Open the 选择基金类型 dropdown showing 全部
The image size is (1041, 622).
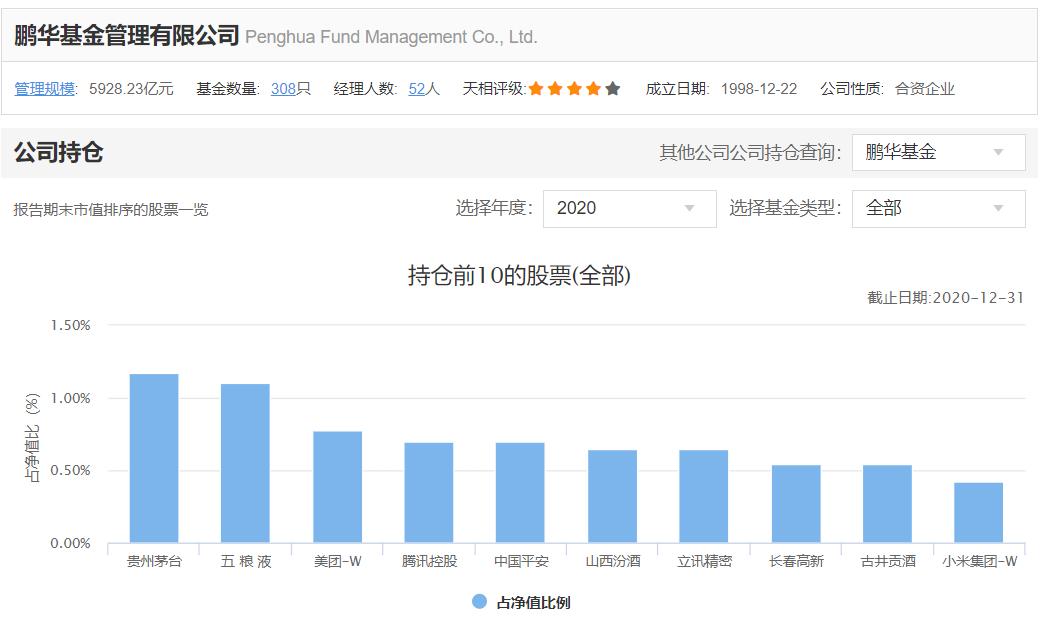[936, 209]
